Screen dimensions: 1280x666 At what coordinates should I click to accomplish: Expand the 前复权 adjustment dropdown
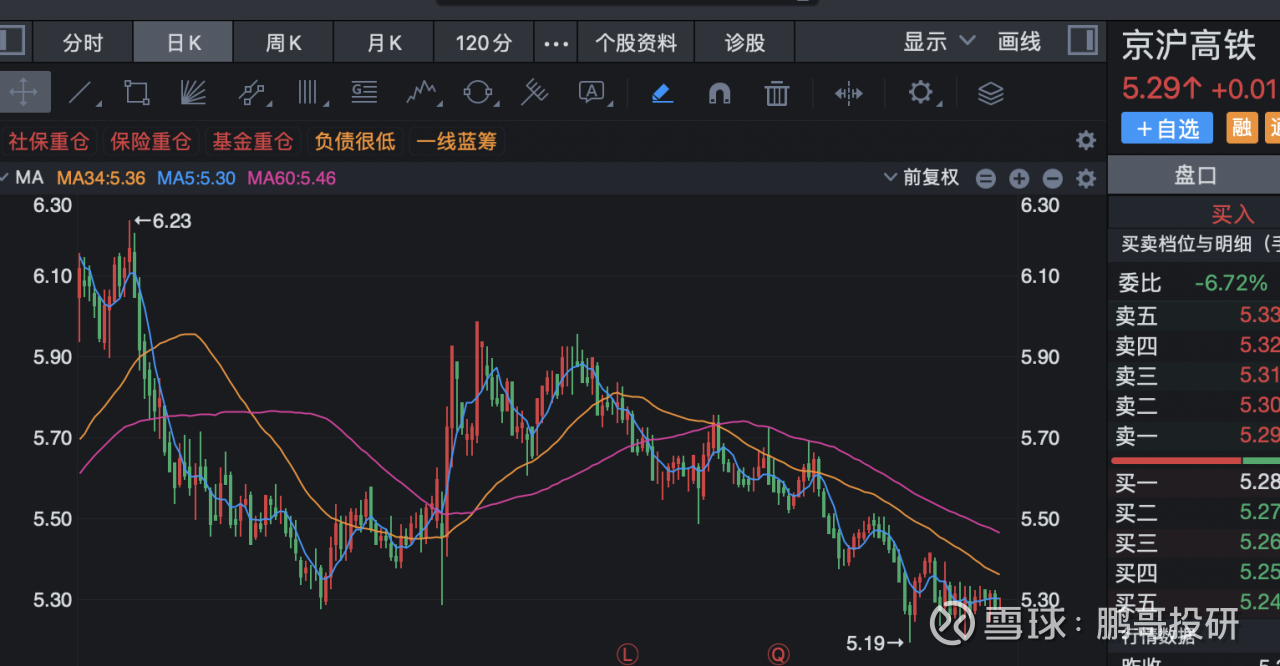[x=921, y=178]
